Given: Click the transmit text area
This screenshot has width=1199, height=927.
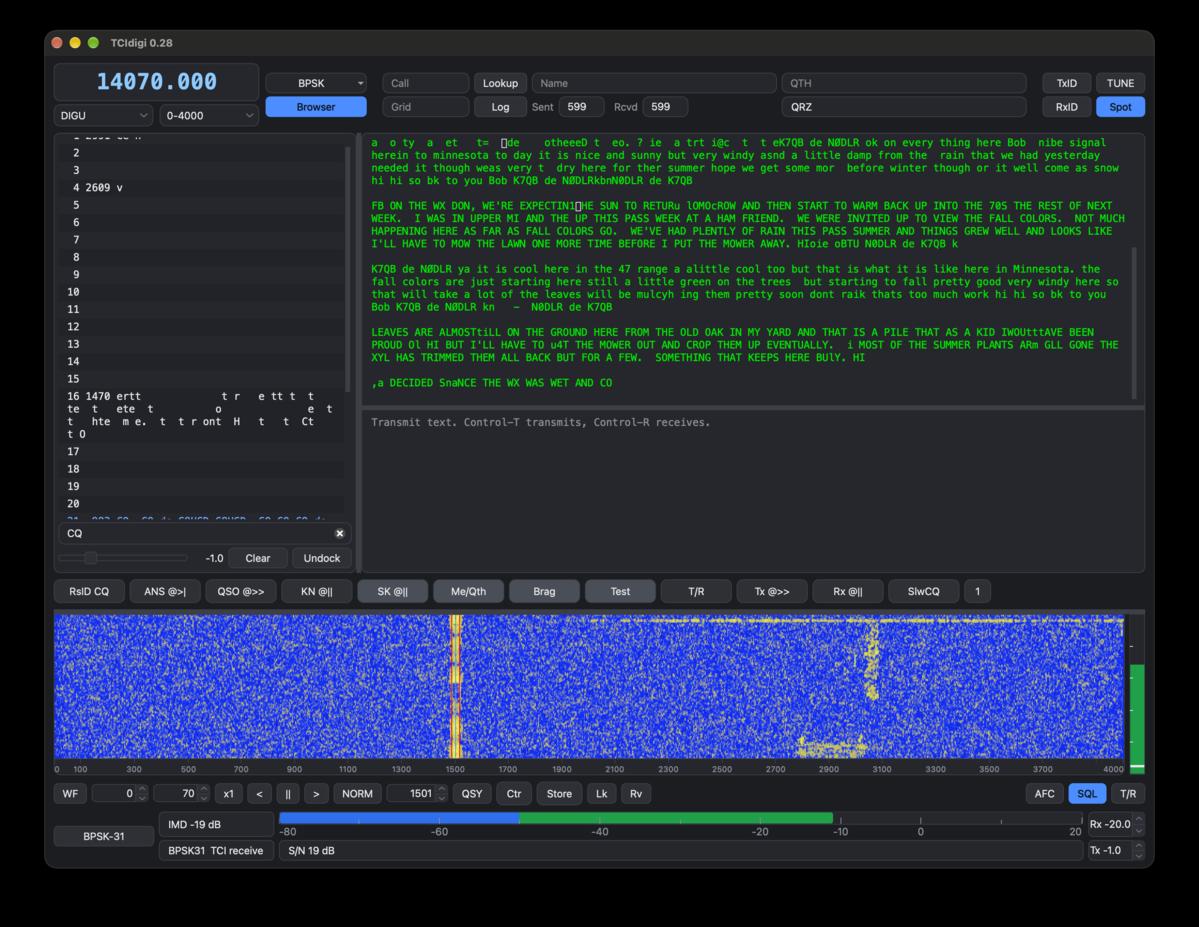Looking at the screenshot, I should (752, 491).
